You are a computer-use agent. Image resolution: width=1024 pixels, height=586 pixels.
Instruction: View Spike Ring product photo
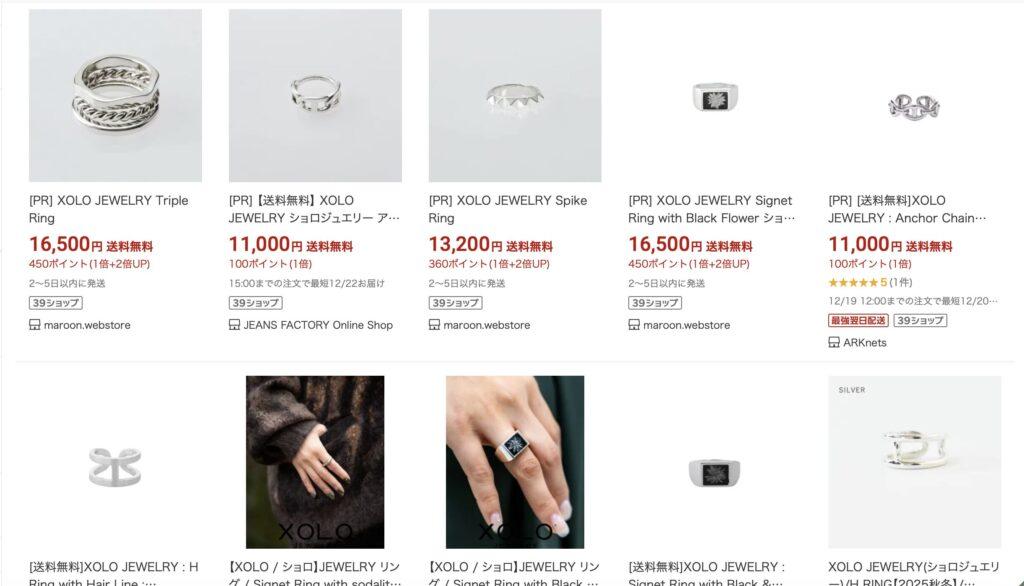(515, 95)
